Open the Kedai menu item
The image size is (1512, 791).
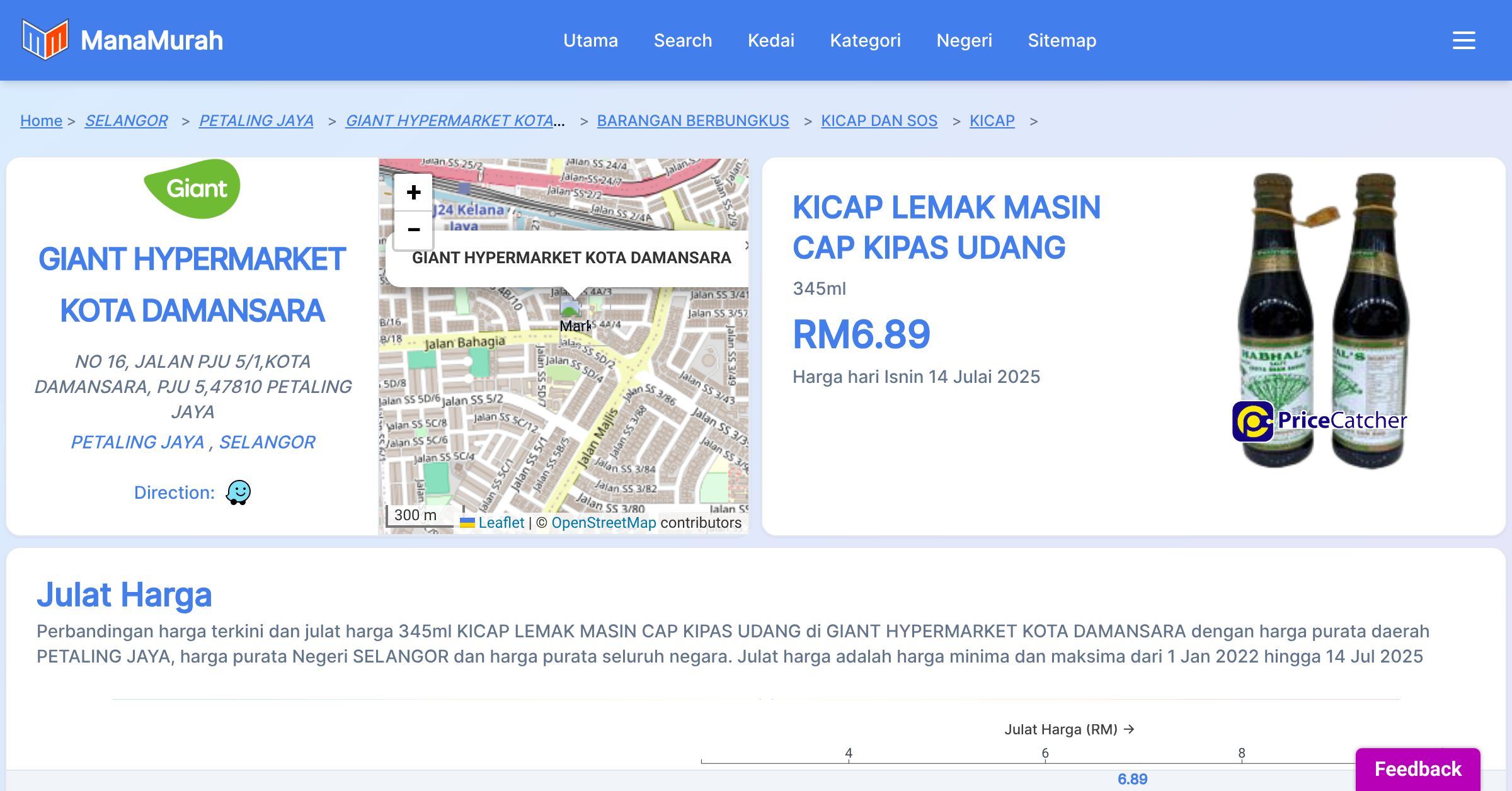[770, 40]
